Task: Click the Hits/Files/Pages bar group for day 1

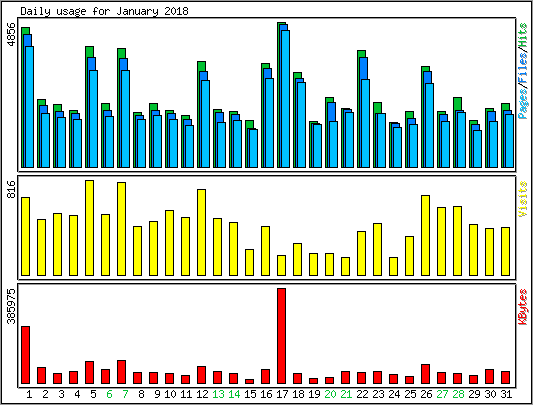Action: pyautogui.click(x=28, y=97)
